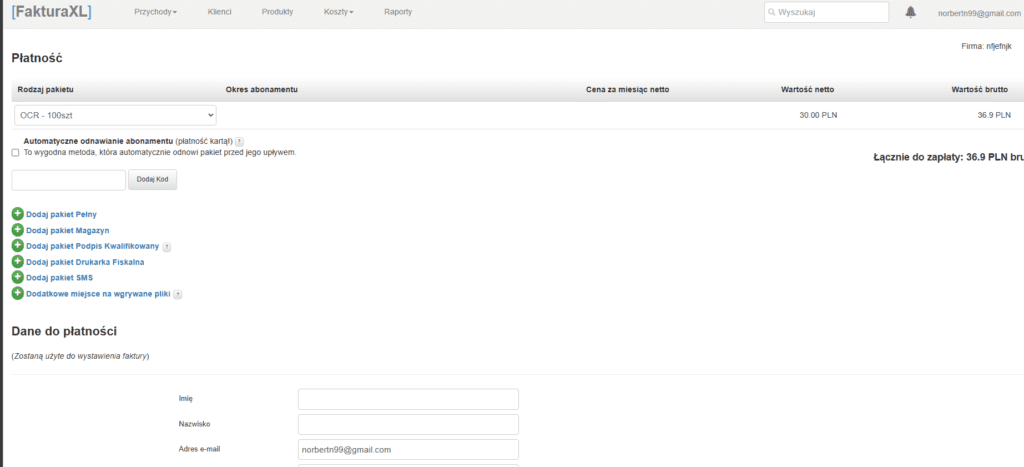1024x467 pixels.
Task: Click the FakturaXL logo link
Action: tap(51, 12)
